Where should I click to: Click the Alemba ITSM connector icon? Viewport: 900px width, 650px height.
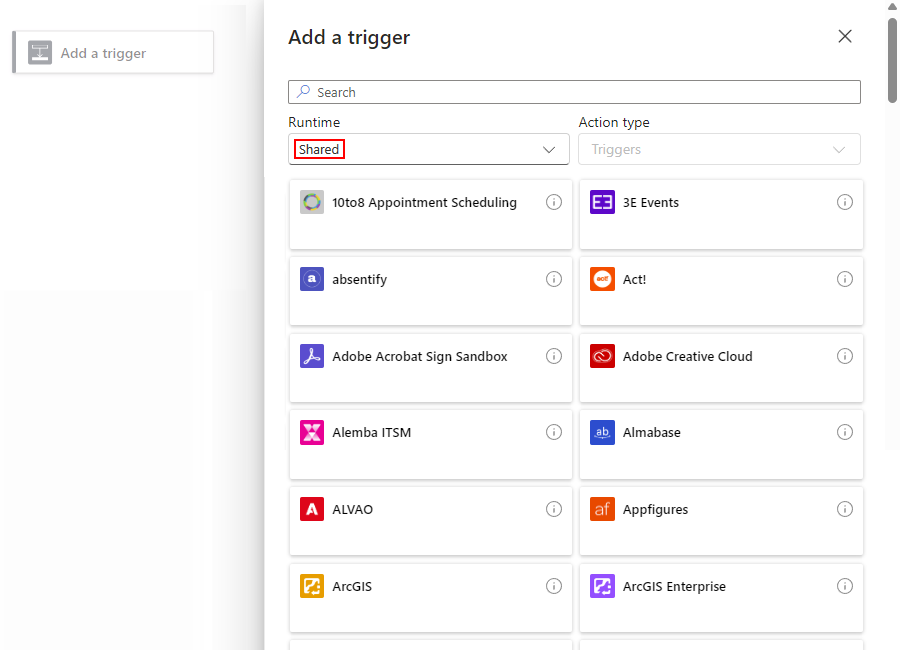click(x=311, y=432)
